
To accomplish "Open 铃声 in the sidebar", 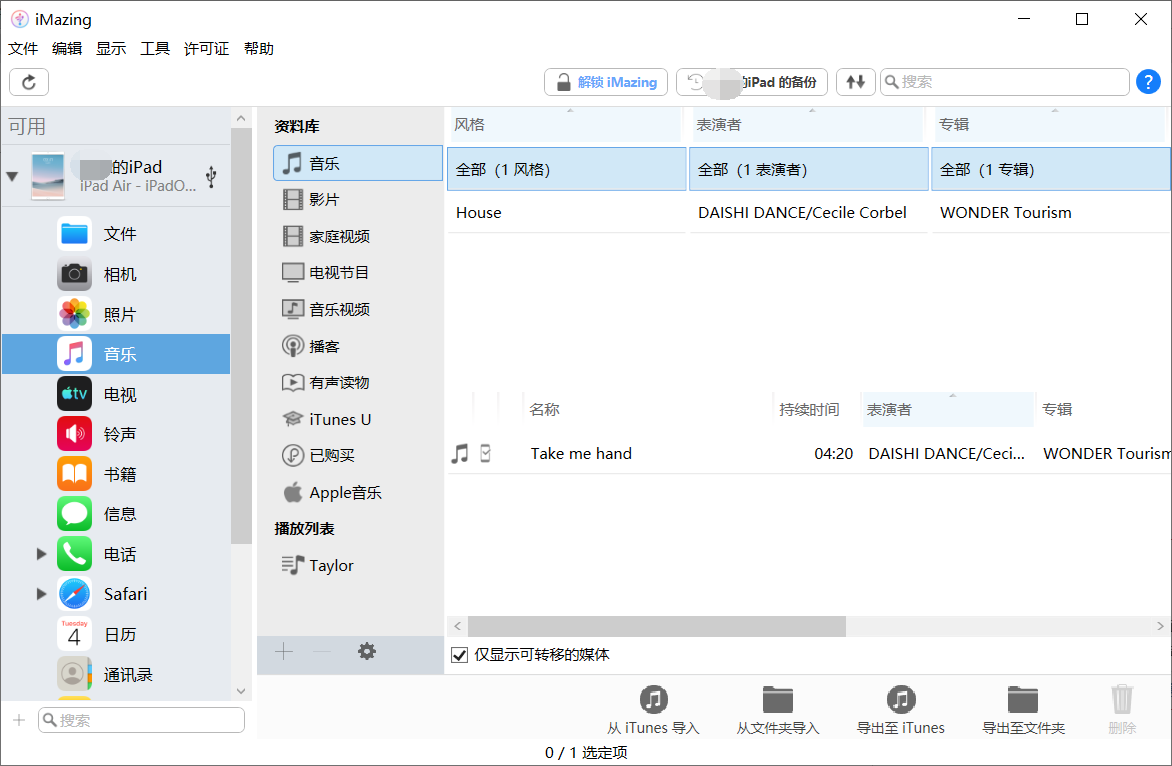I will [117, 434].
